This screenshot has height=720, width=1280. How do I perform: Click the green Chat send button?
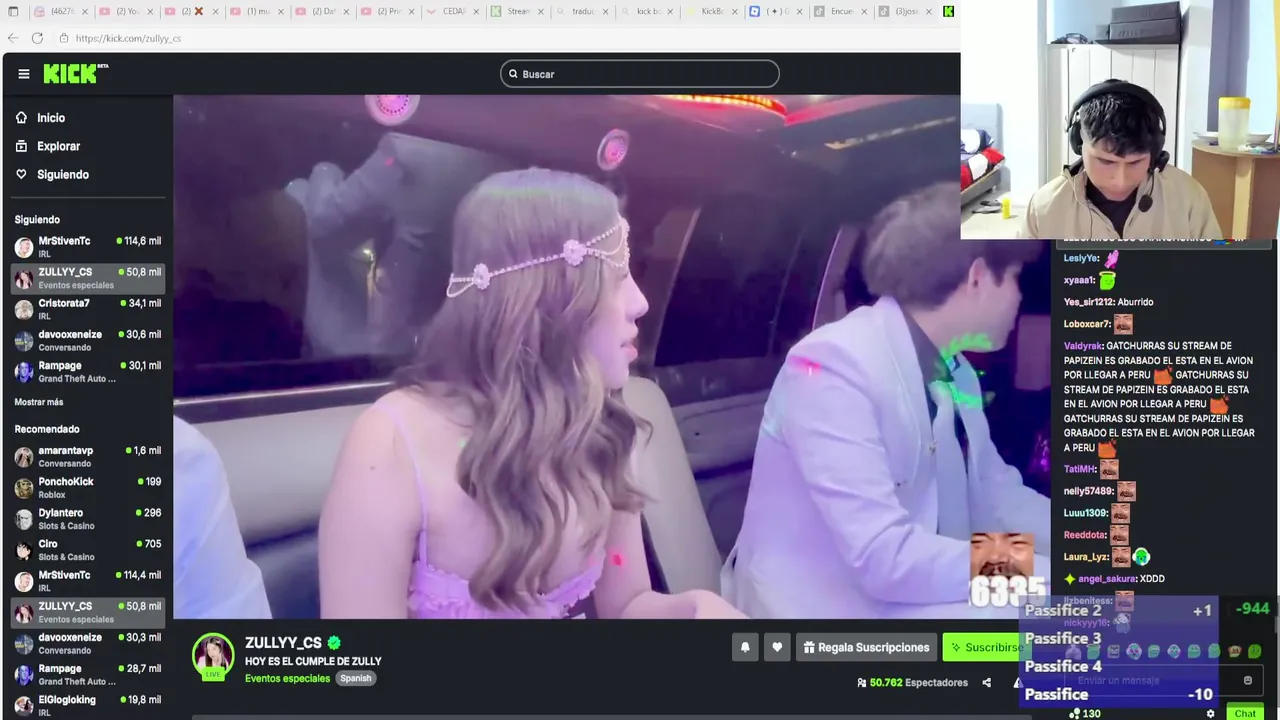click(x=1245, y=713)
